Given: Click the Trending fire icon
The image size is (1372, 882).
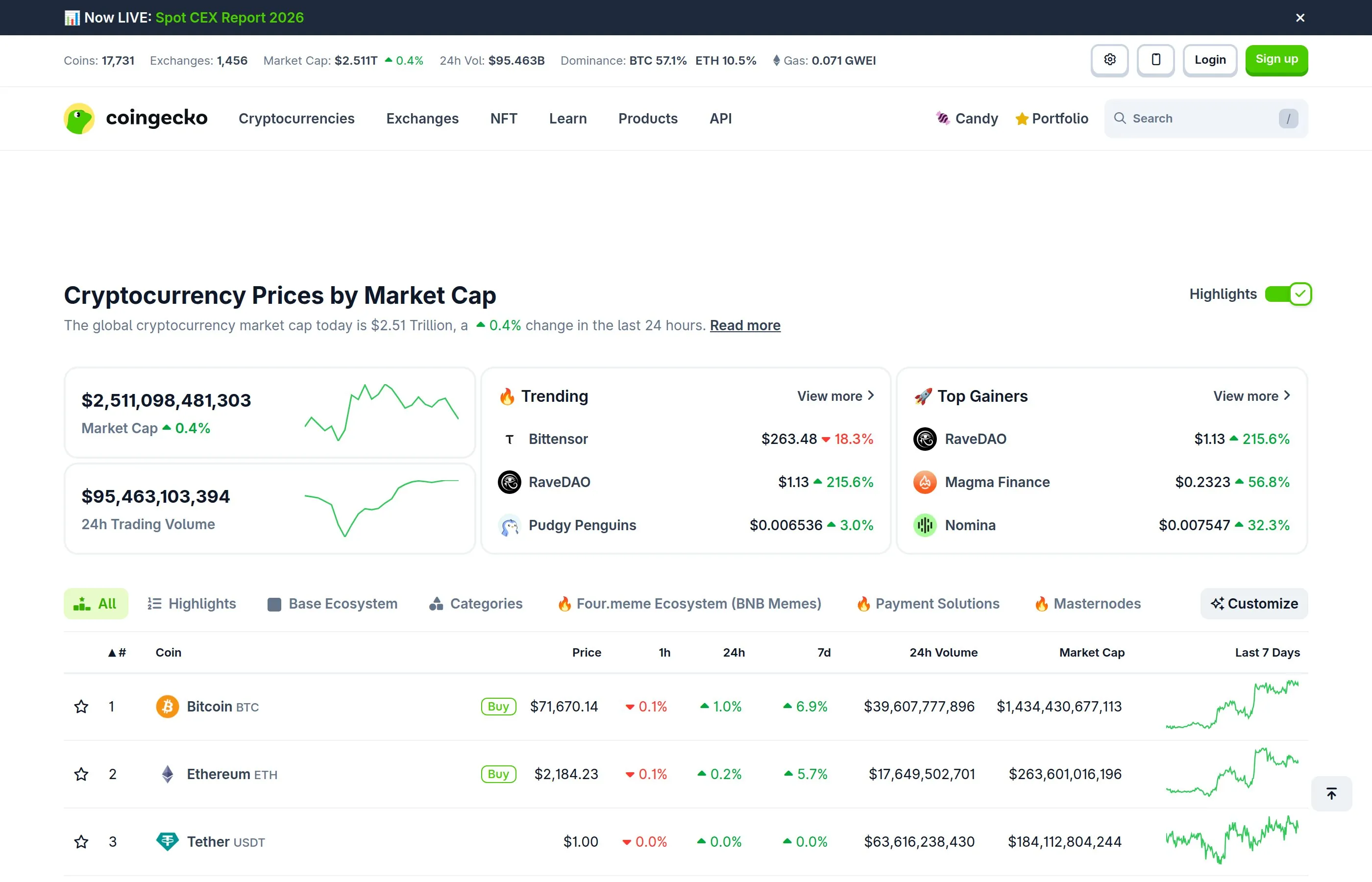Looking at the screenshot, I should pyautogui.click(x=507, y=396).
